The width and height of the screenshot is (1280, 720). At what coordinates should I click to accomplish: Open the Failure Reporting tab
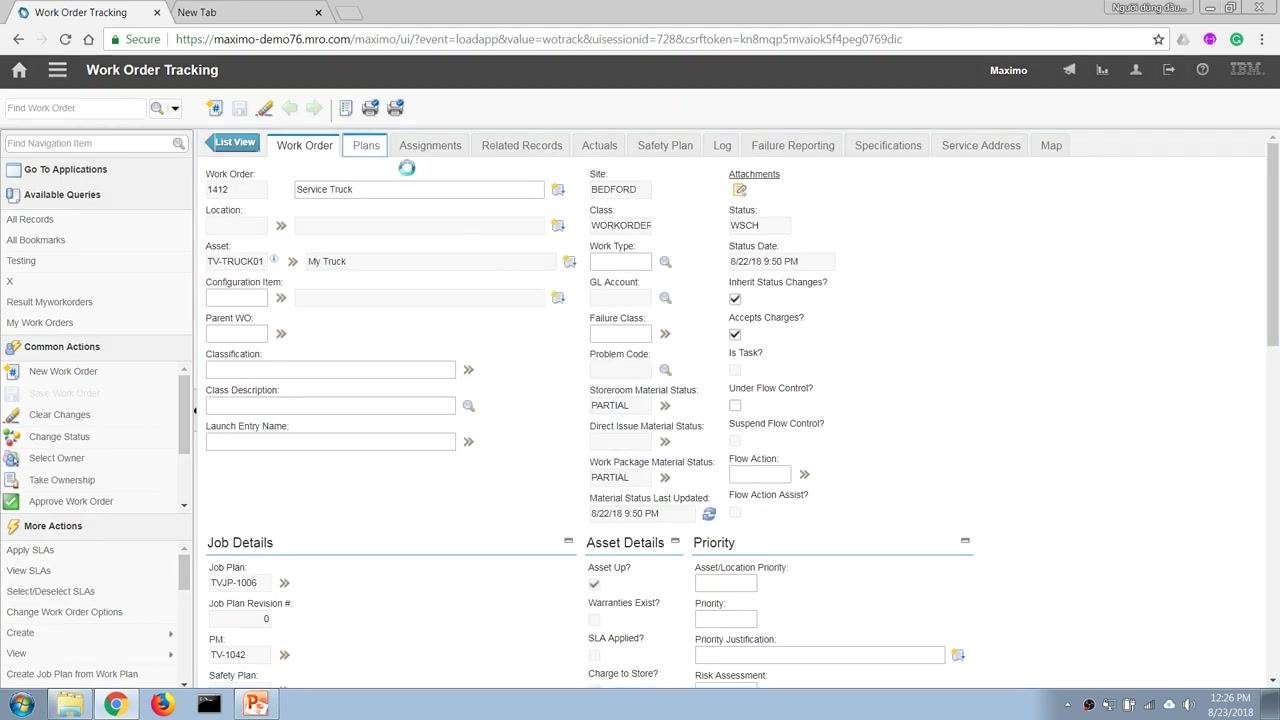(793, 145)
